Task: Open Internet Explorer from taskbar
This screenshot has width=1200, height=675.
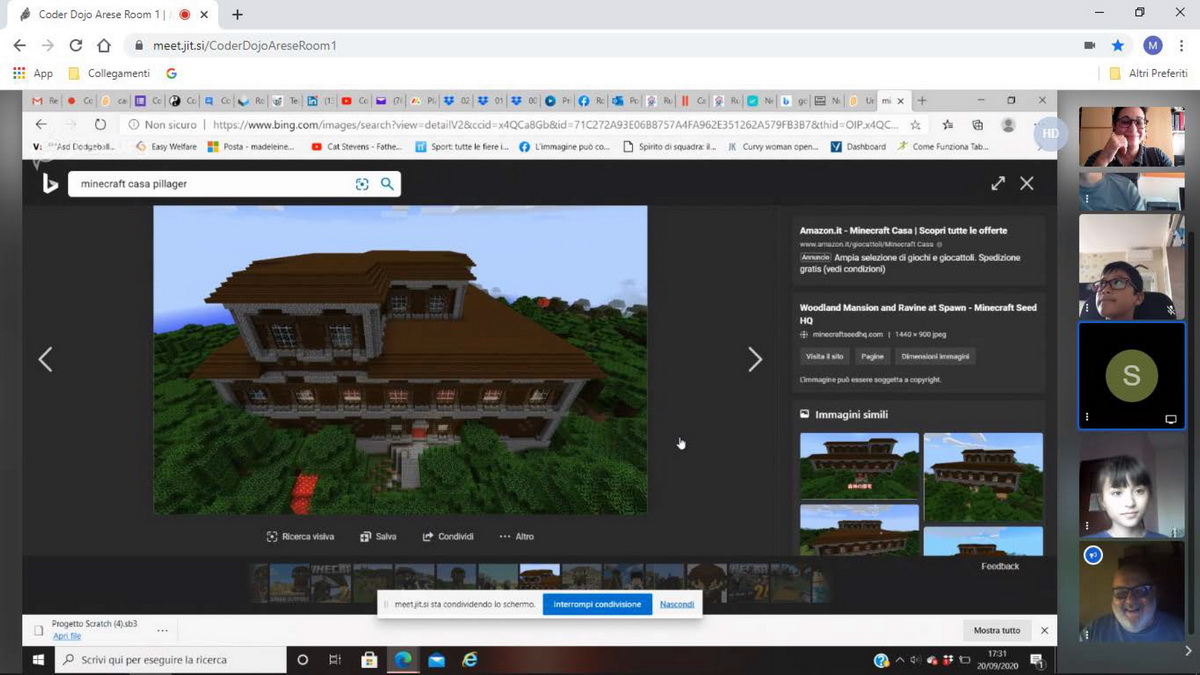Action: click(x=470, y=660)
